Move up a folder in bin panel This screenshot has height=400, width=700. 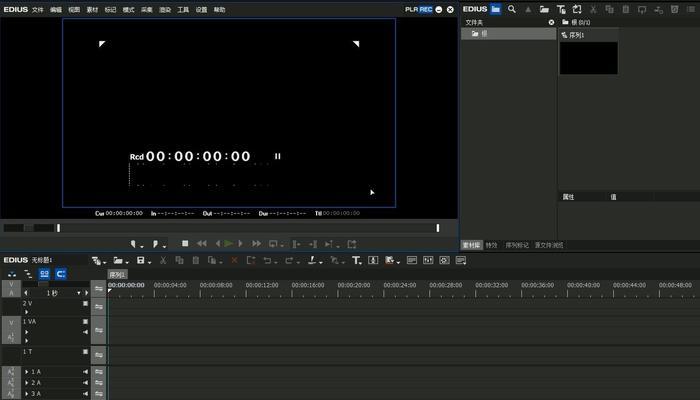click(x=528, y=9)
